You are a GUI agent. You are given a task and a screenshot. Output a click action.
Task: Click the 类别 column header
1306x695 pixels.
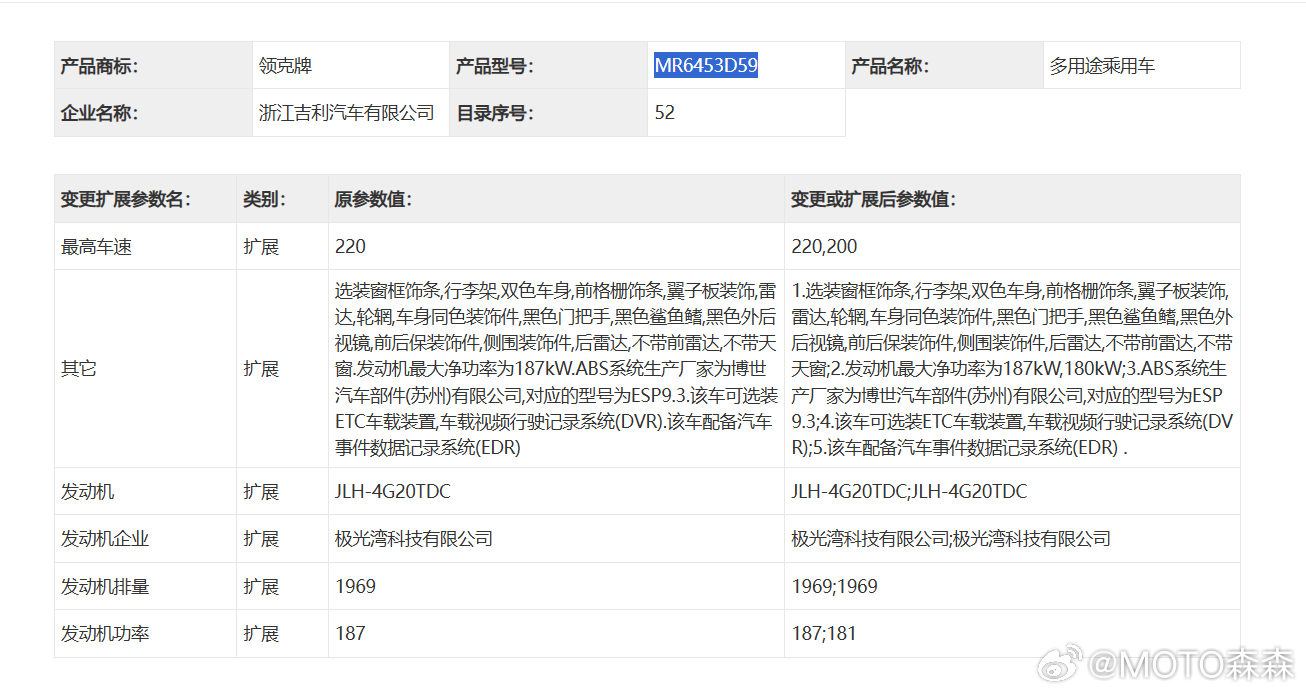pyautogui.click(x=282, y=199)
